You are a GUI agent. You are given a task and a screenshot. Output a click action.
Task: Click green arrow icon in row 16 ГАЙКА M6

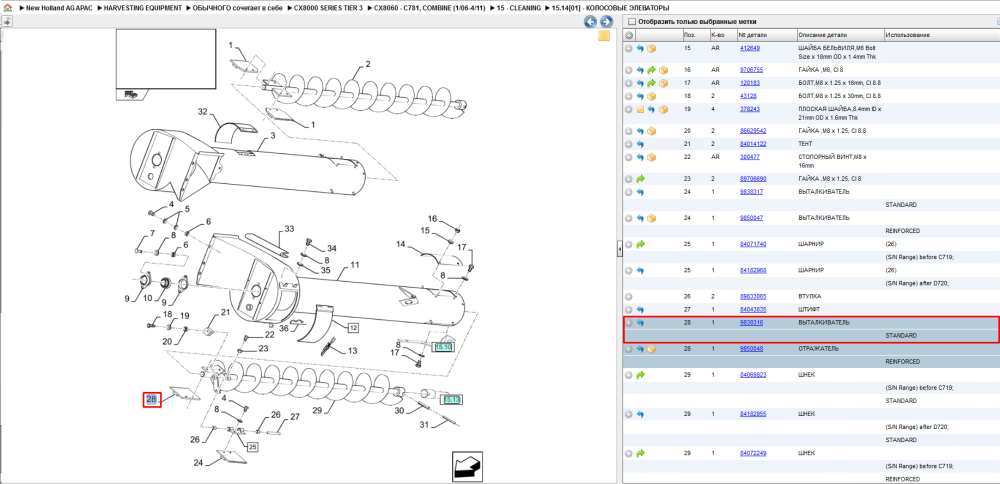[651, 70]
